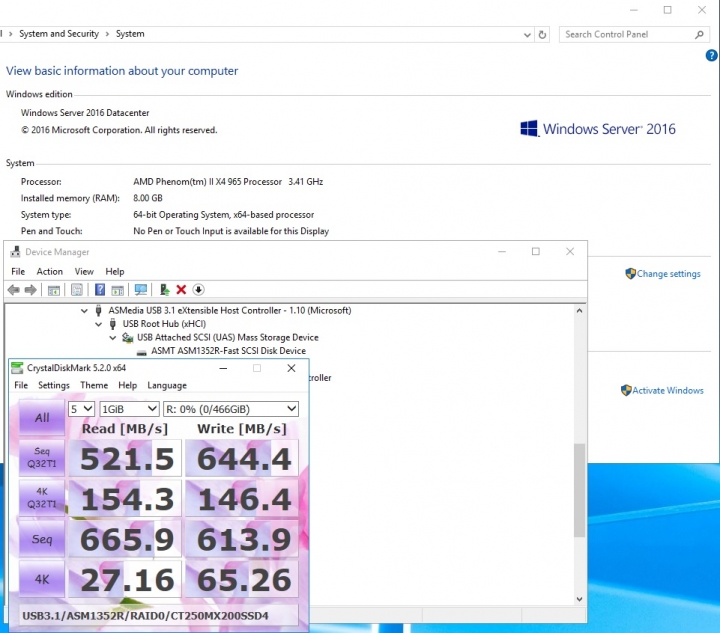Open Device Manager Action menu
Screen dimensions: 720x633
coord(50,271)
